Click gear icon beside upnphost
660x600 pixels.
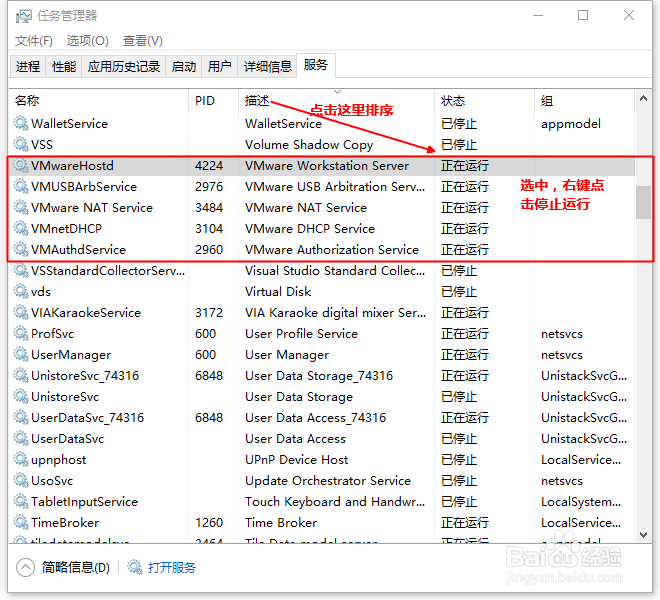point(21,459)
